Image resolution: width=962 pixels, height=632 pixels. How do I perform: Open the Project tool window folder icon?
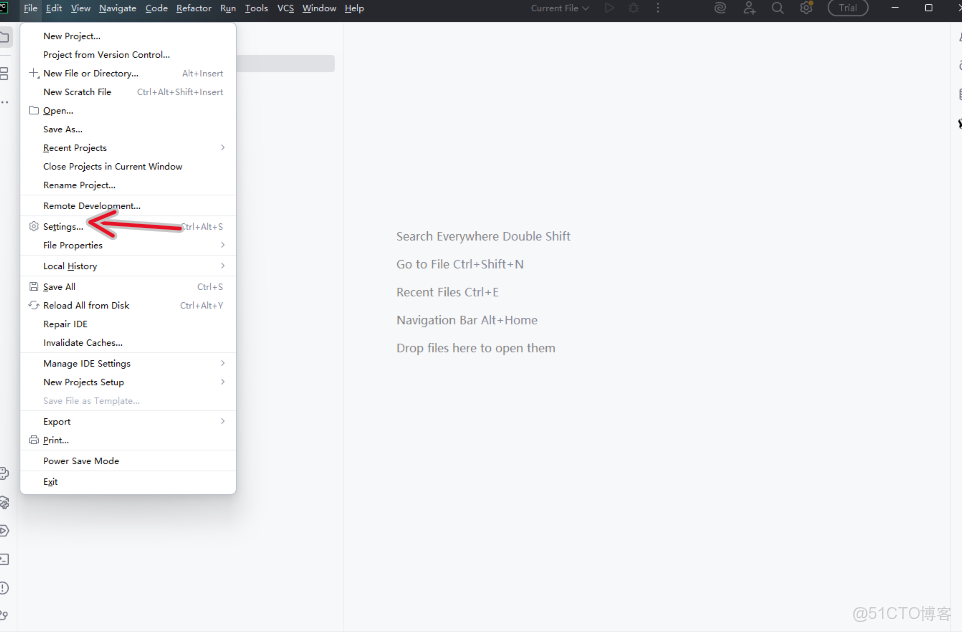point(5,37)
